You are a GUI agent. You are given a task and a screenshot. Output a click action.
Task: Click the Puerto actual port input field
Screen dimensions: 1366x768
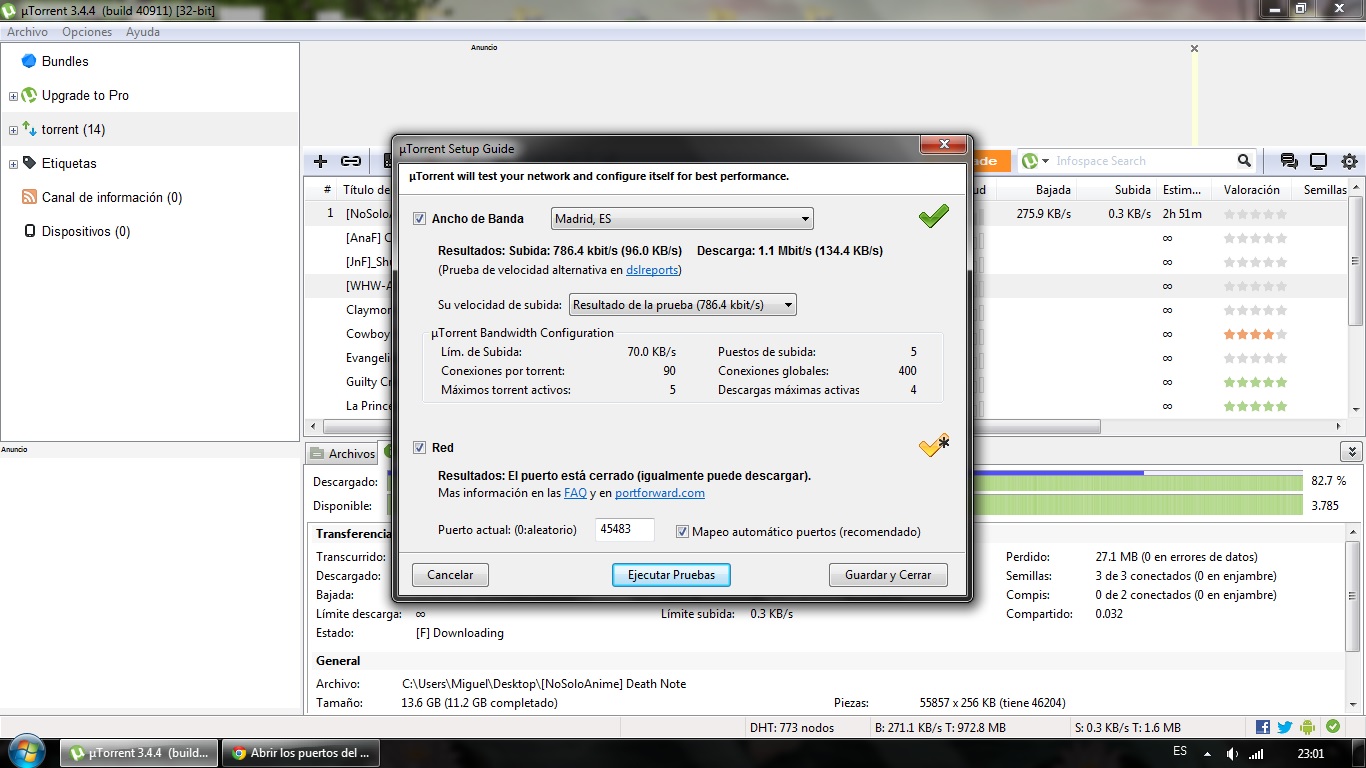(x=625, y=529)
